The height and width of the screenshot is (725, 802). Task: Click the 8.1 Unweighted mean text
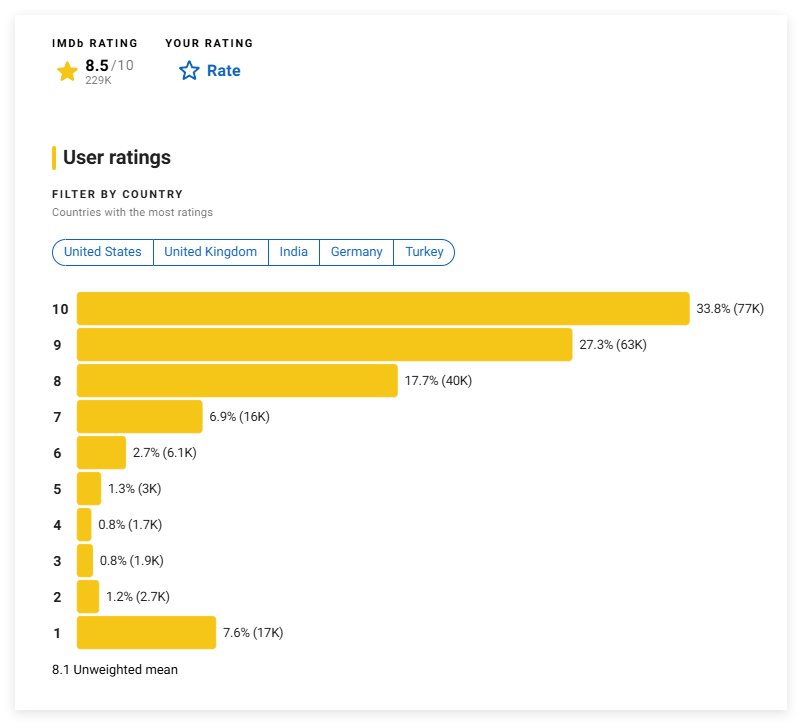point(115,670)
